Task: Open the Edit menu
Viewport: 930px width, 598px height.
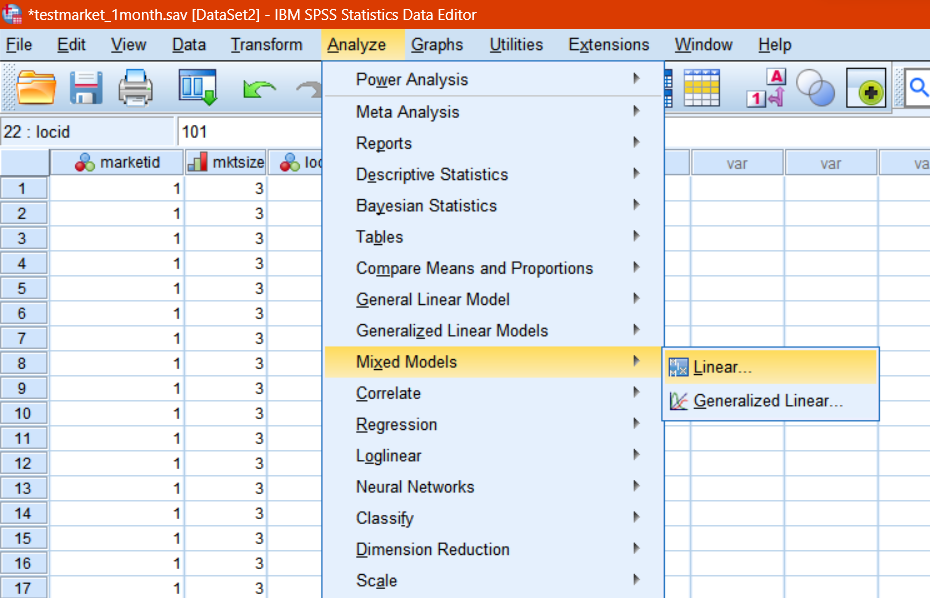Action: click(71, 44)
